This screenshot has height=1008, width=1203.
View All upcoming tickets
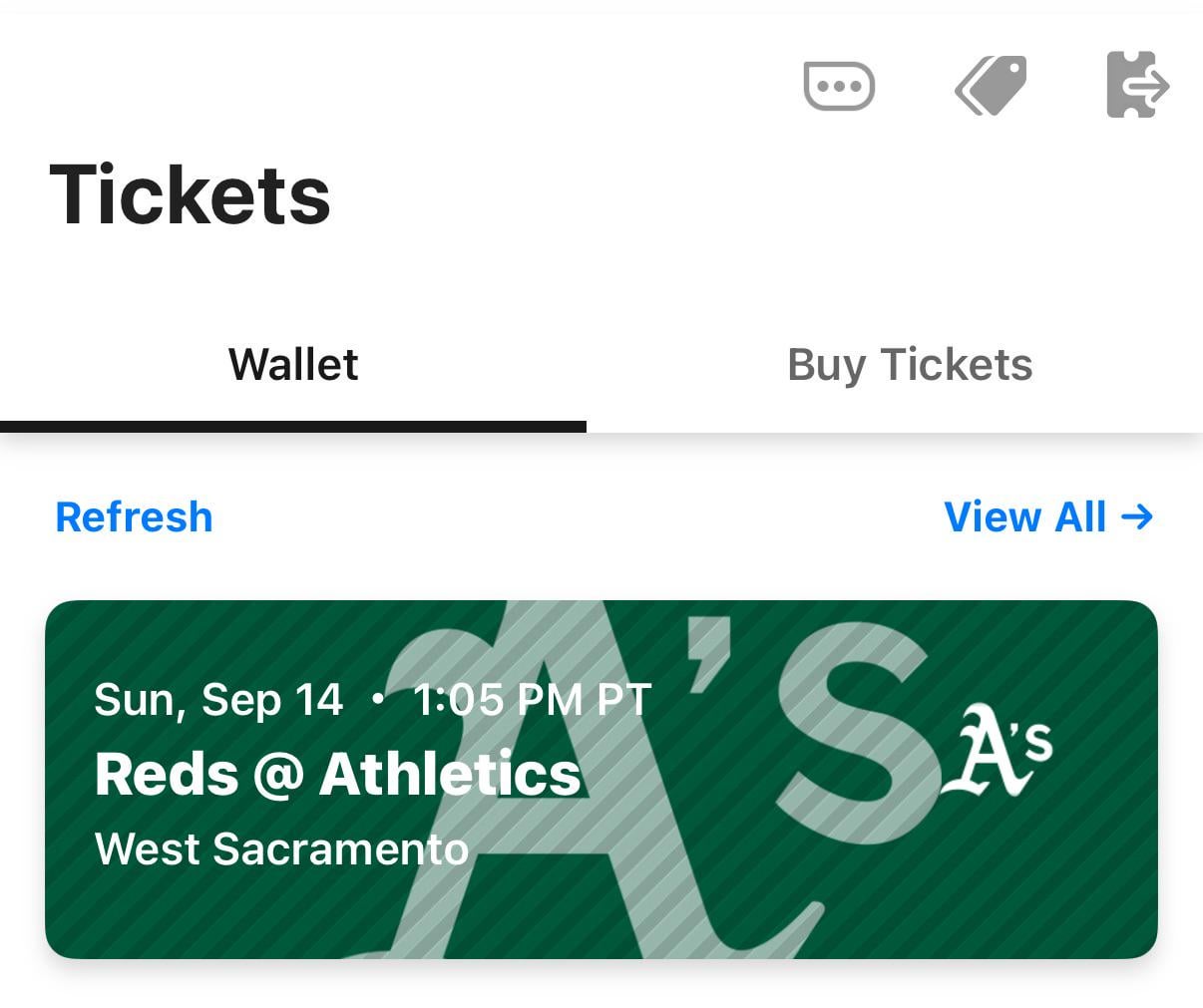tap(1046, 516)
